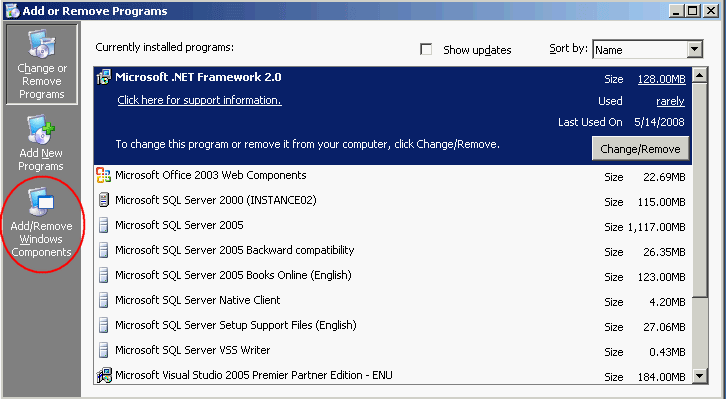
Task: Enable the Show updates checkbox
Action: tap(426, 50)
